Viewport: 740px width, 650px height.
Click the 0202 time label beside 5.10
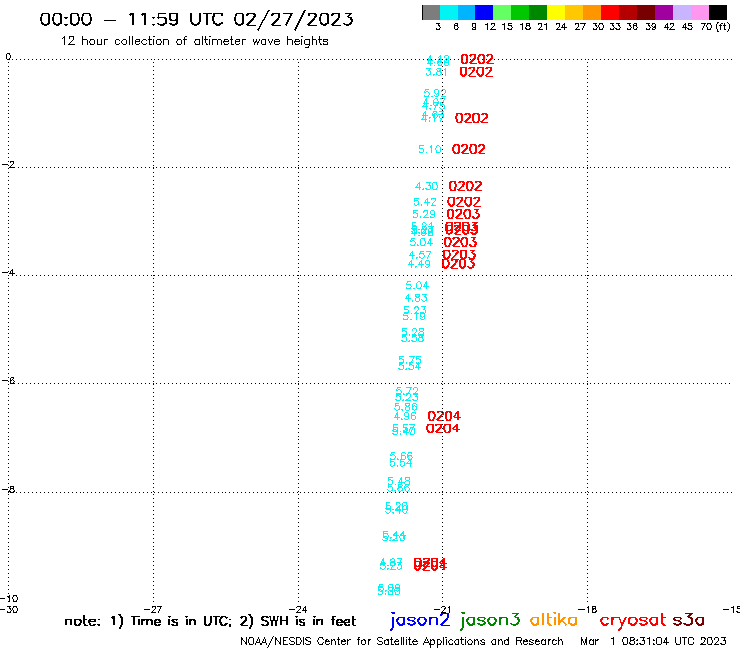coord(469,149)
